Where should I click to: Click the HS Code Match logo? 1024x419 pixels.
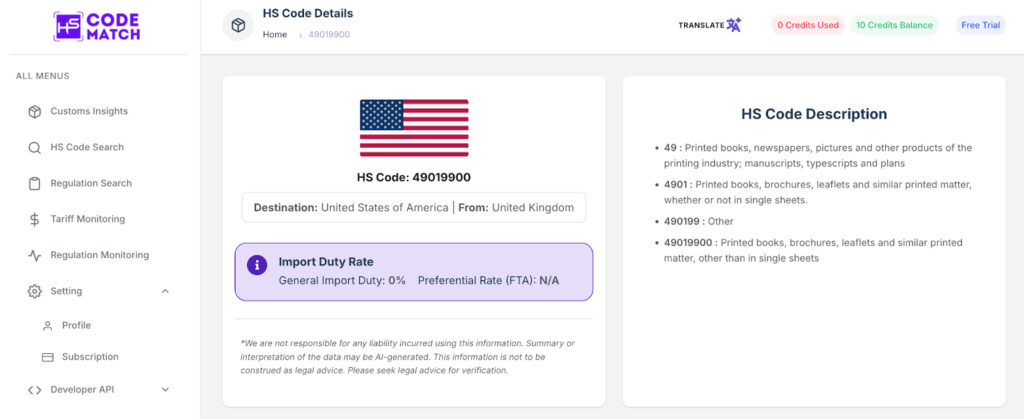coord(99,26)
